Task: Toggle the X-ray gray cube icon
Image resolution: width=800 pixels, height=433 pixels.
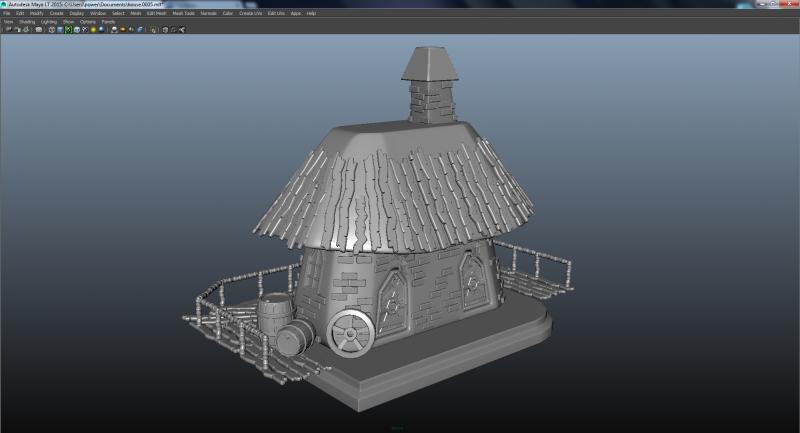Action: pyautogui.click(x=165, y=30)
